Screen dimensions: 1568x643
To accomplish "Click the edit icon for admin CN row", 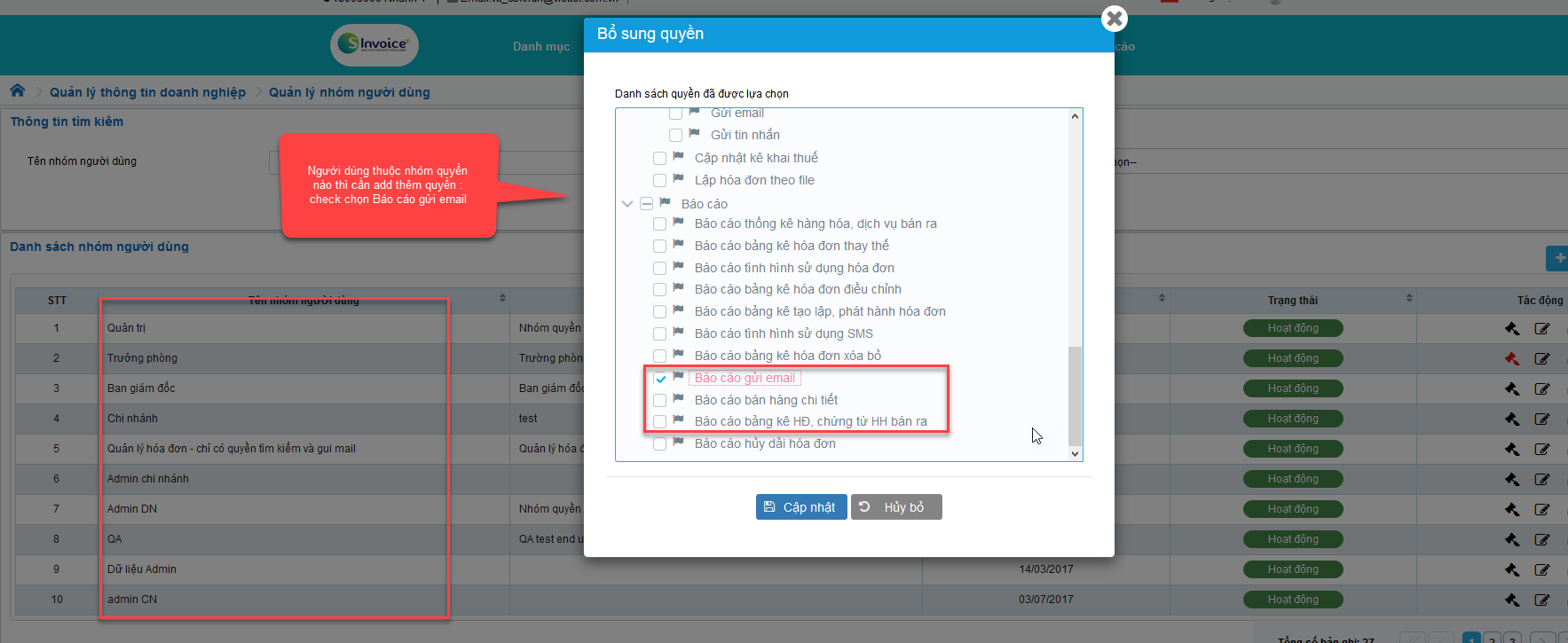I will point(1542,600).
